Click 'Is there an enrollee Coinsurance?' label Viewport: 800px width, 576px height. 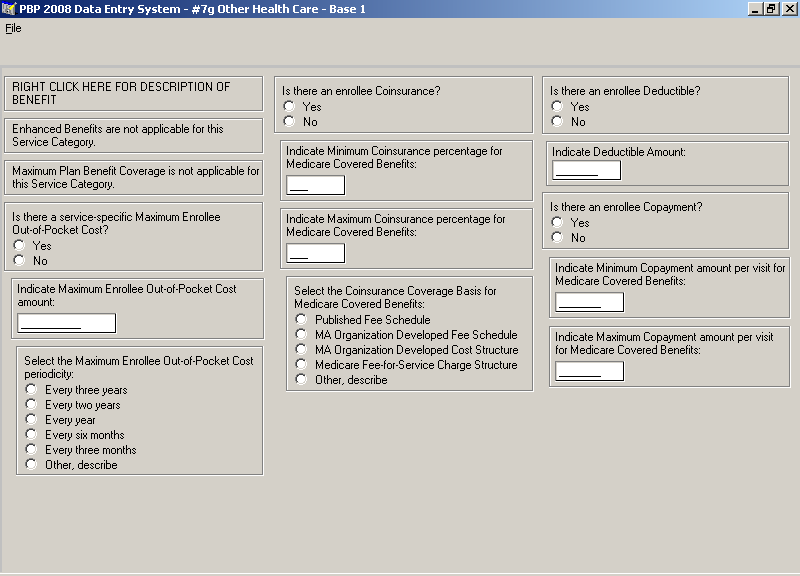(361, 91)
